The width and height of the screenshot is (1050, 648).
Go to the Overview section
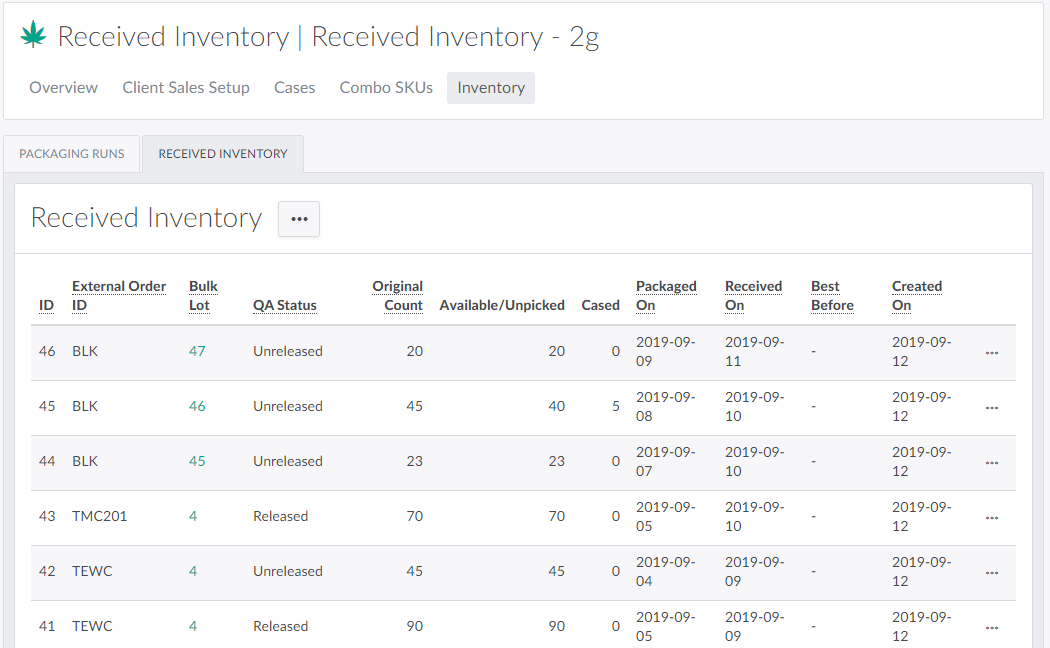63,88
